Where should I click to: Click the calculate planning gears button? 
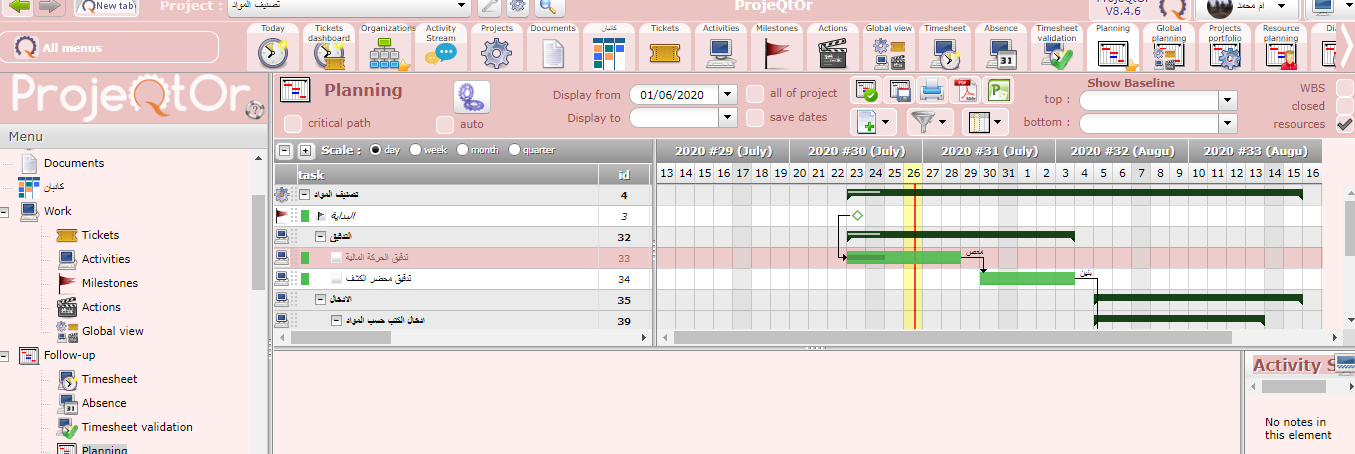472,97
